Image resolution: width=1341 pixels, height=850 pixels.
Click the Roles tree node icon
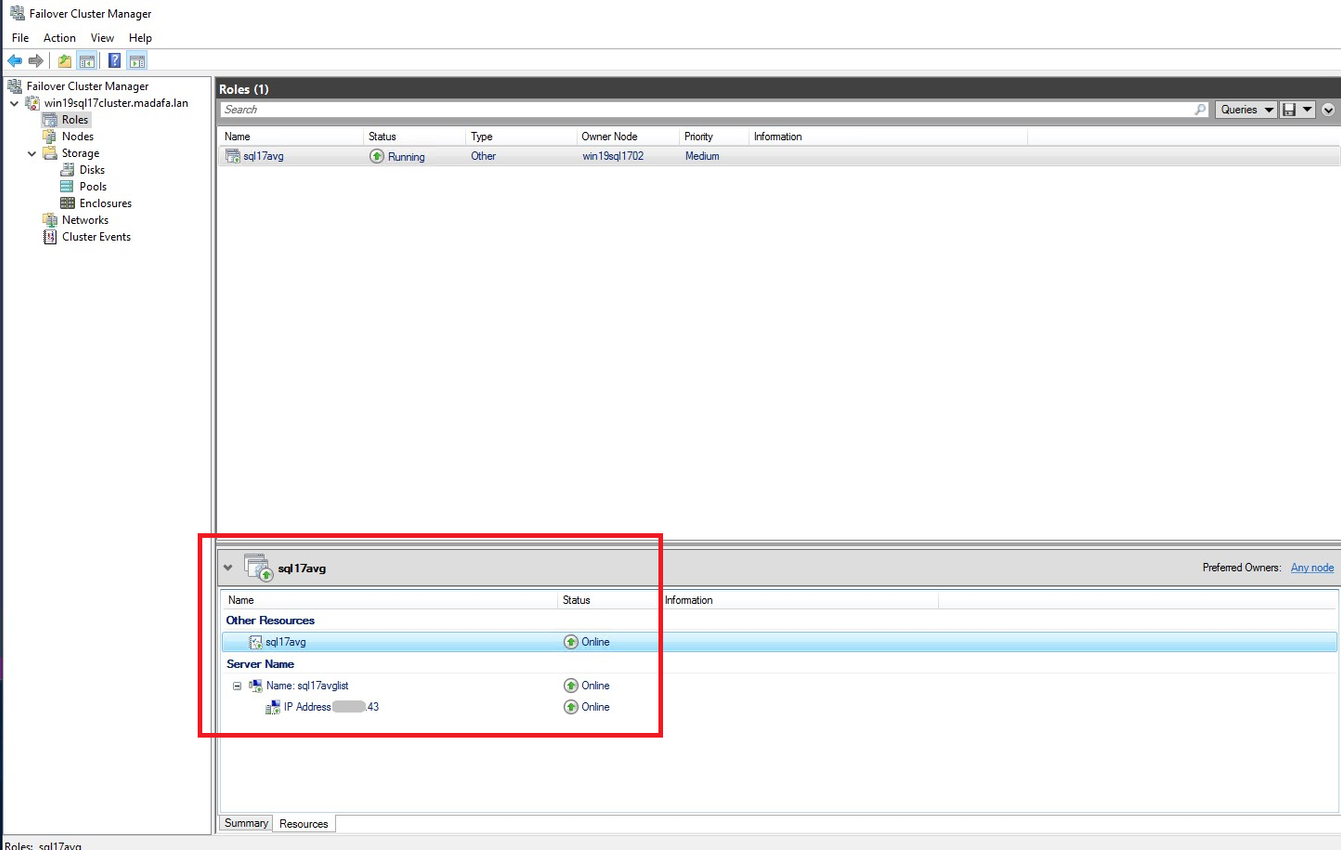(x=49, y=120)
